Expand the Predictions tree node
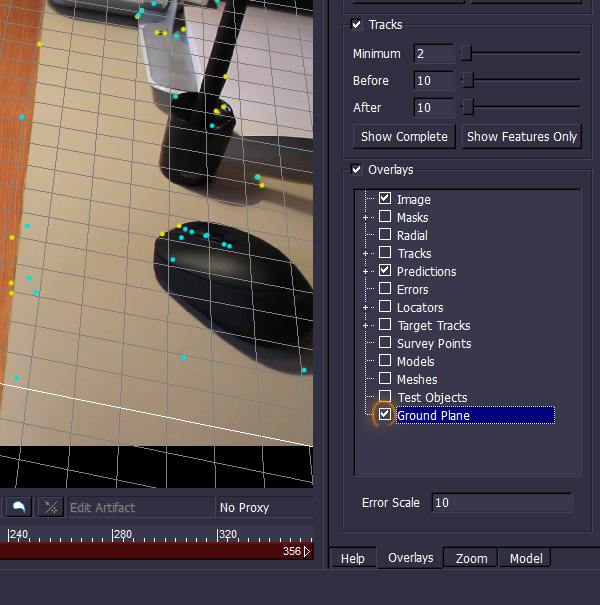Screen dimensions: 600x605 coord(365,272)
